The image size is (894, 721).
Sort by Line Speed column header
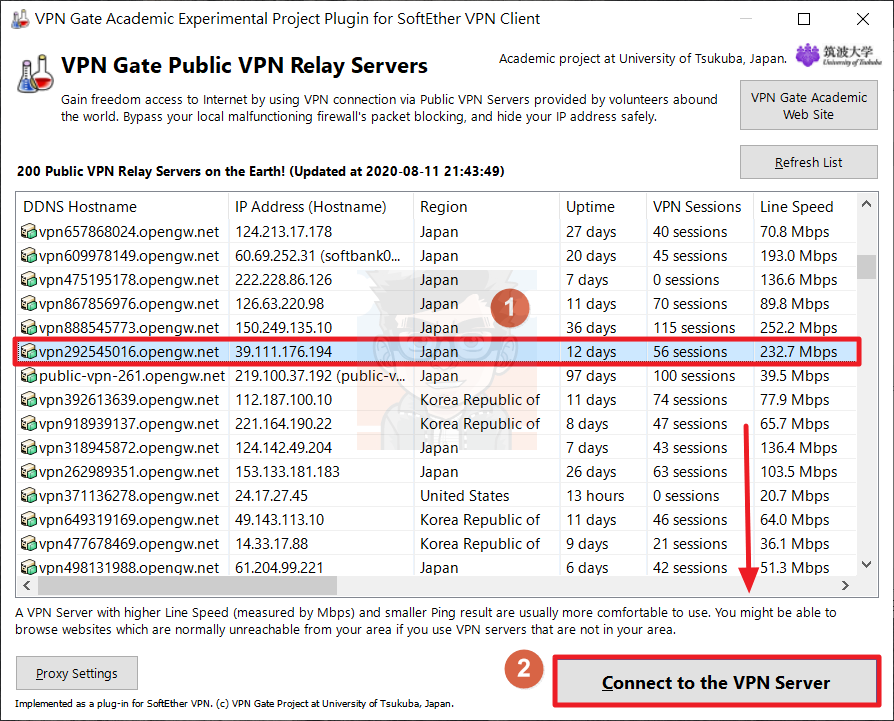pyautogui.click(x=804, y=207)
